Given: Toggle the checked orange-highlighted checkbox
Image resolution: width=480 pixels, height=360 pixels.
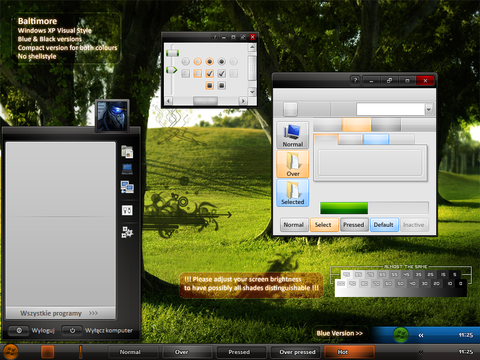Looking at the screenshot, I should 209,73.
